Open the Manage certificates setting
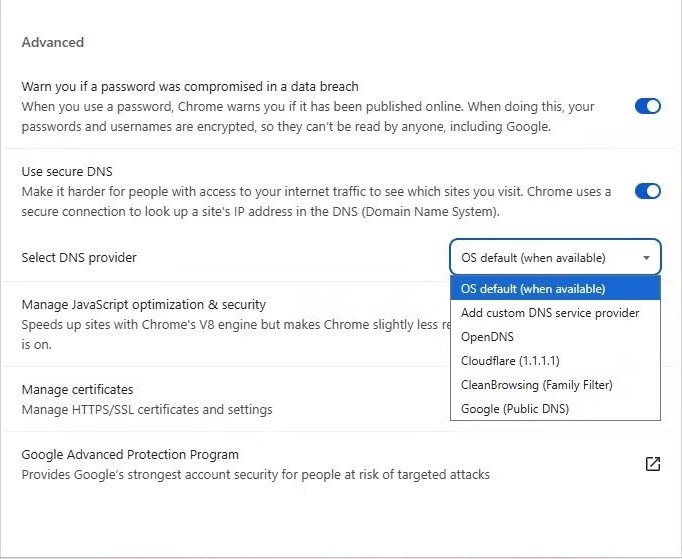The height and width of the screenshot is (559, 682). tap(77, 389)
